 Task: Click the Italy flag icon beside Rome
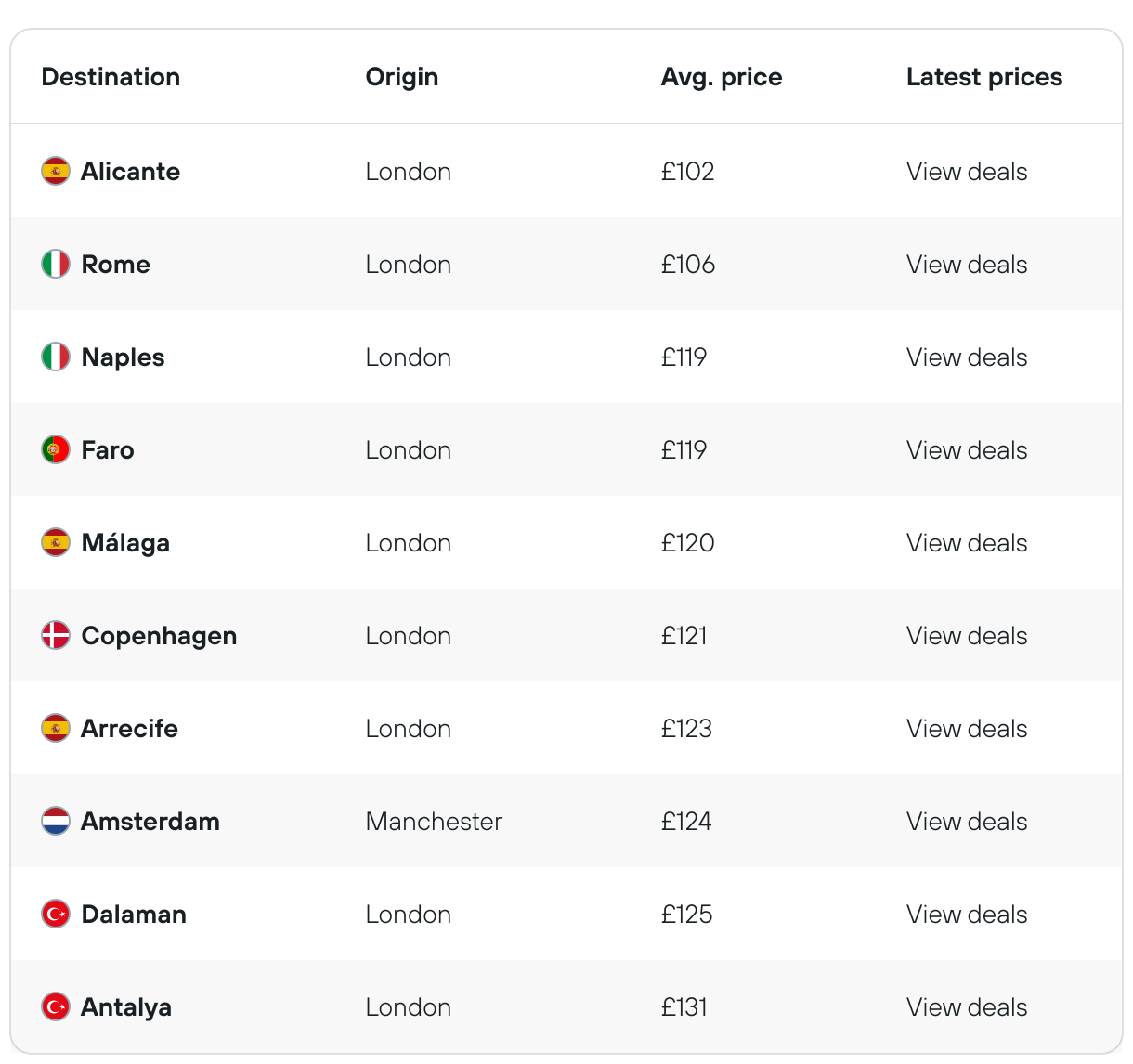pyautogui.click(x=56, y=264)
